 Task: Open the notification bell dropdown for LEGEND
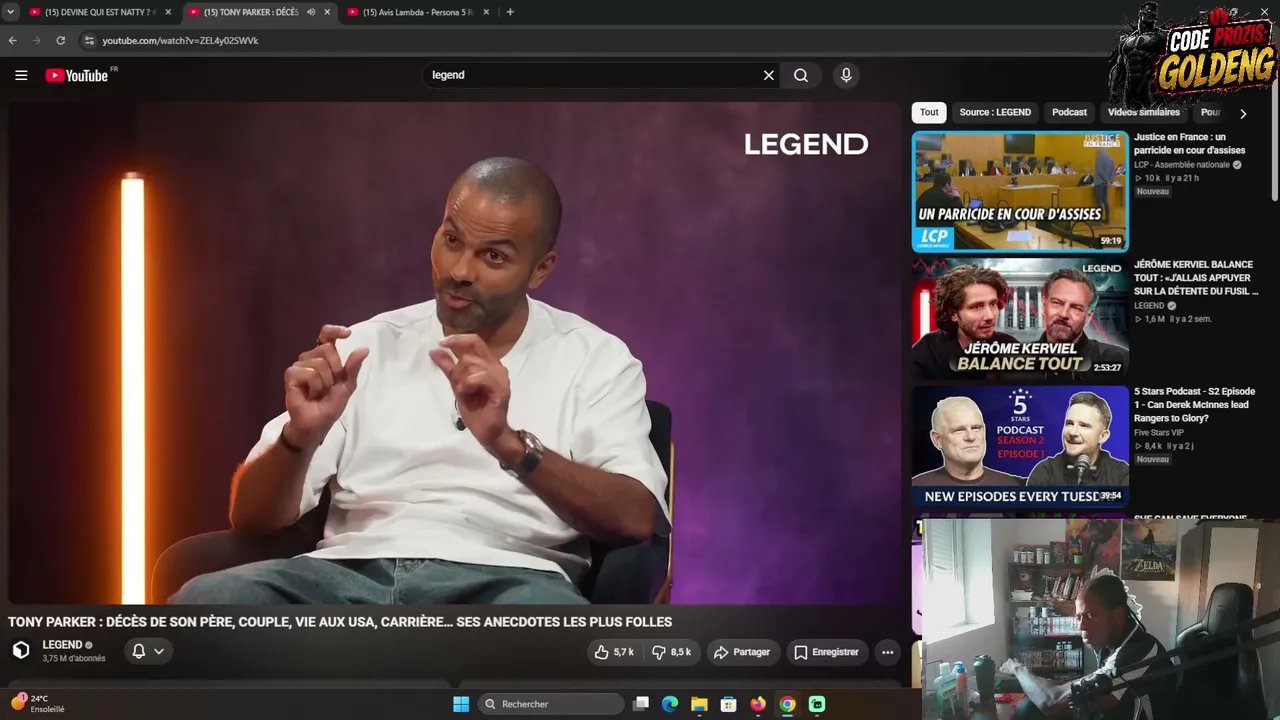pos(148,651)
